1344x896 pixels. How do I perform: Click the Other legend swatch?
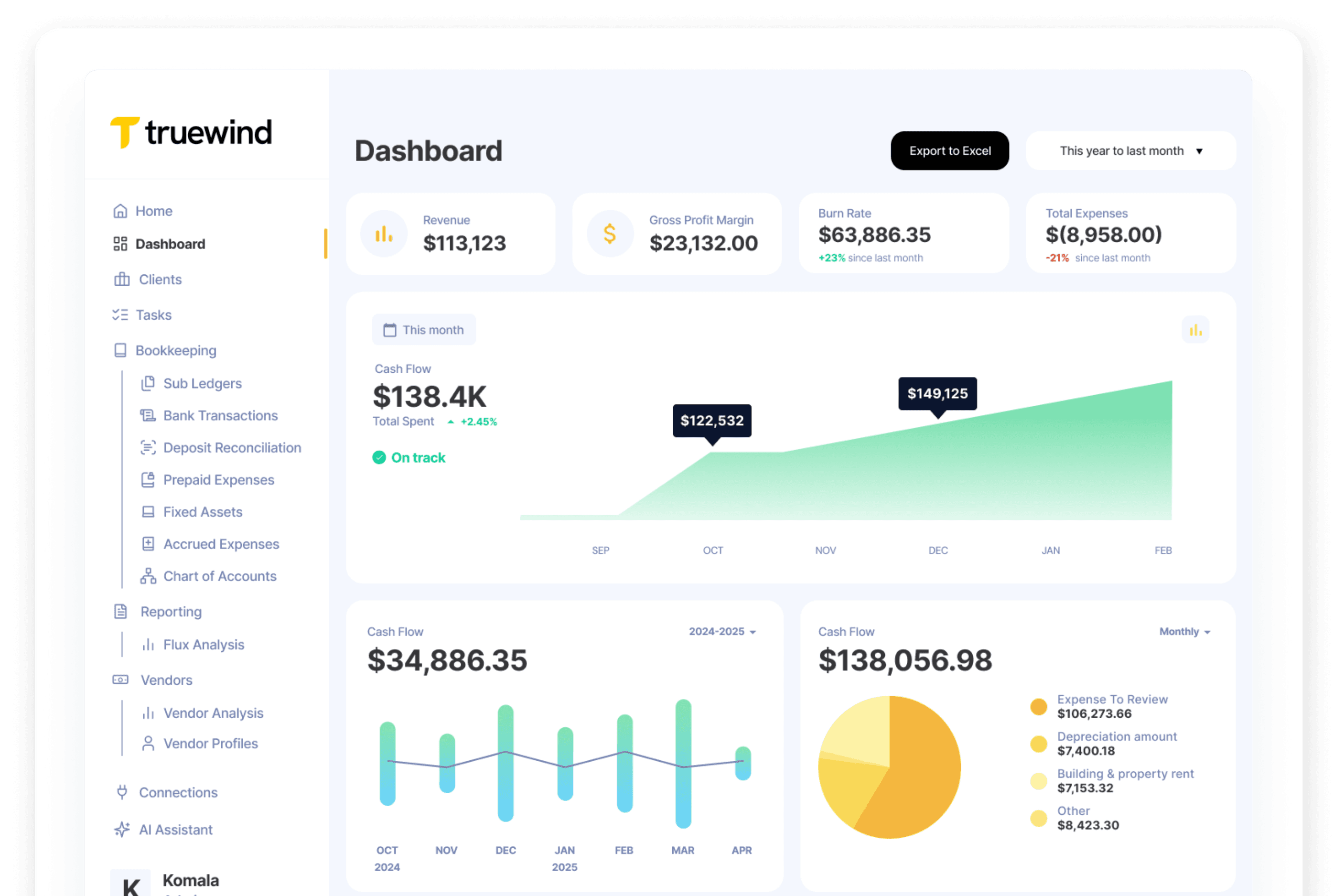pos(1038,818)
